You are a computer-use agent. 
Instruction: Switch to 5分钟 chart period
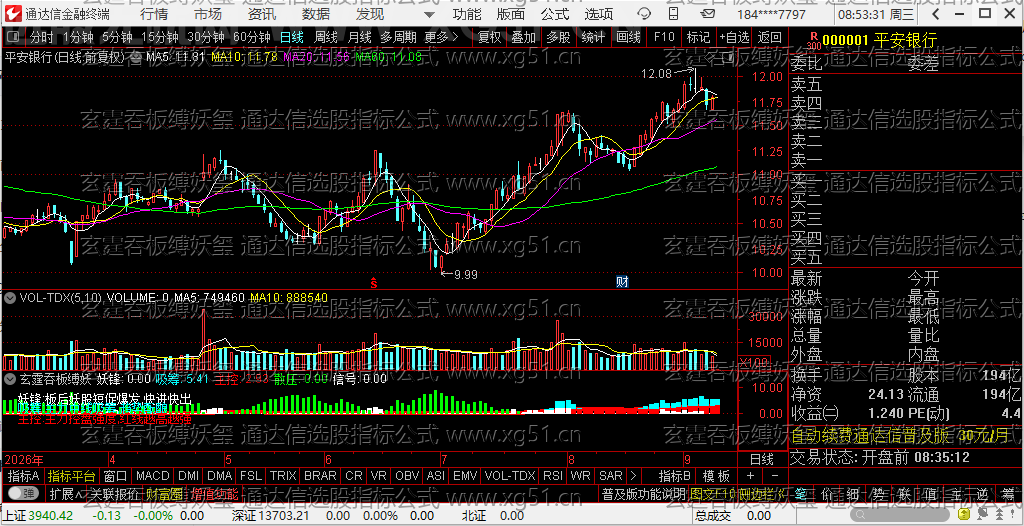117,37
